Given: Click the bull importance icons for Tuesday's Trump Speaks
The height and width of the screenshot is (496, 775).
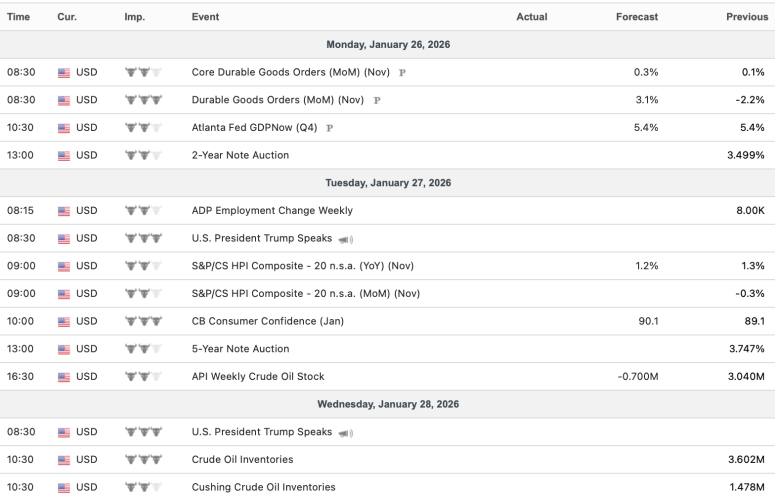Looking at the screenshot, I should tap(143, 238).
